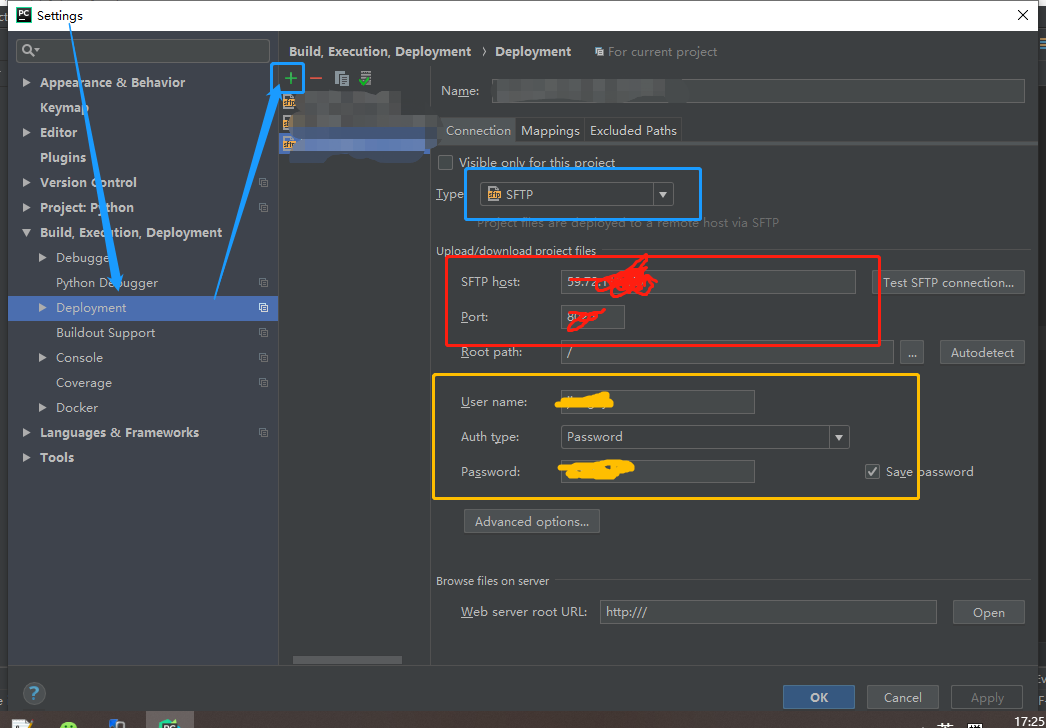The image size is (1046, 728).
Task: Open the help question mark icon
Action: tap(33, 693)
